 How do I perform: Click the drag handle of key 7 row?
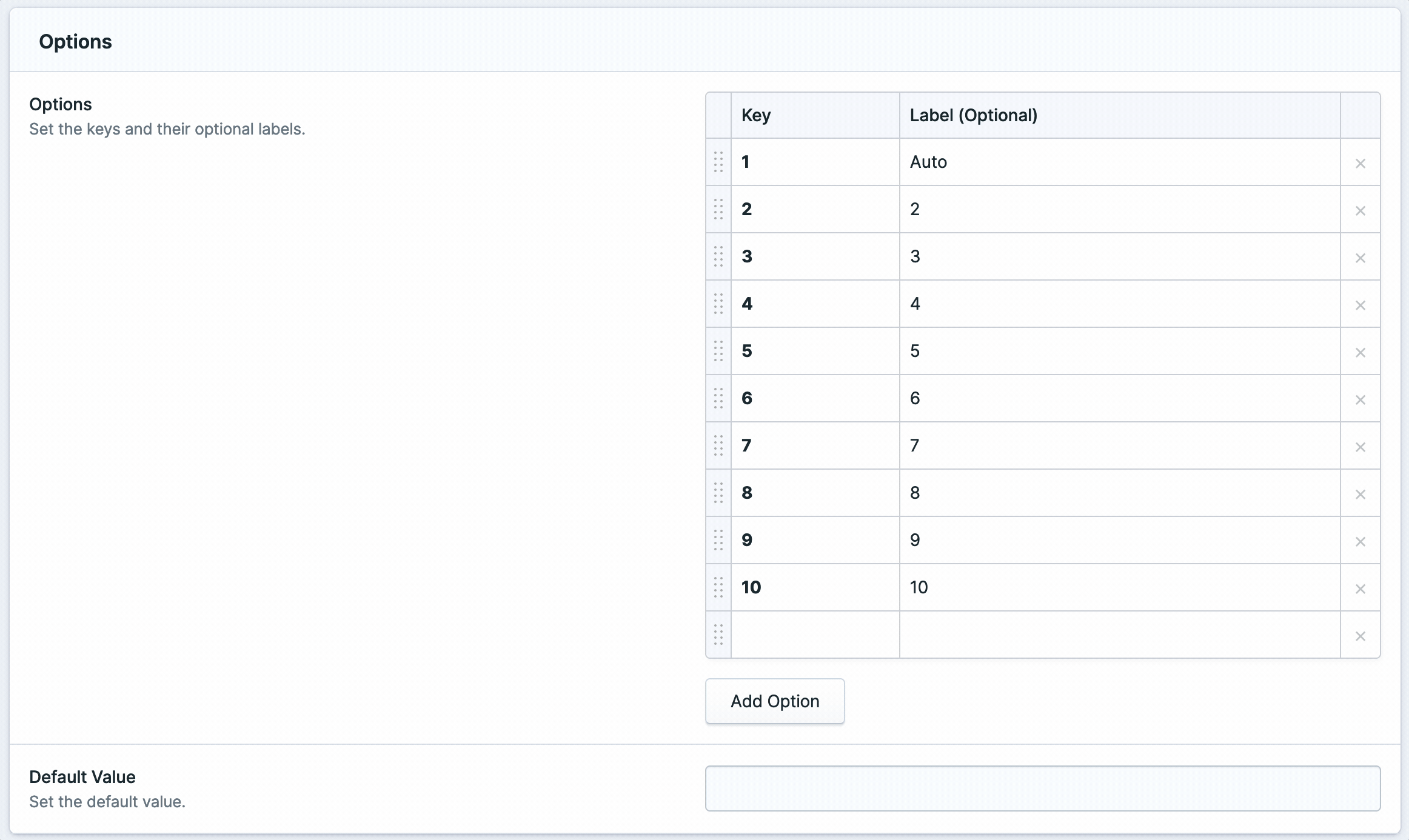pyautogui.click(x=718, y=445)
